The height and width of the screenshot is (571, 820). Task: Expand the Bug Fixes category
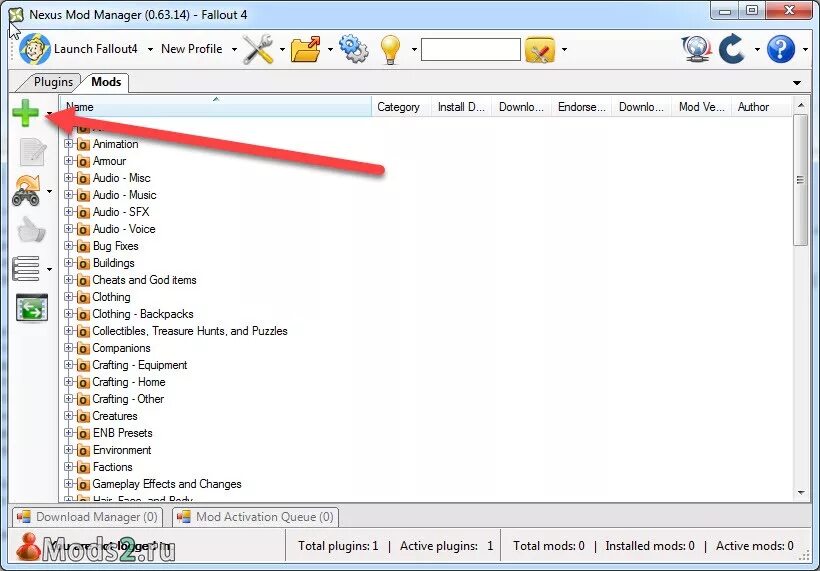tap(69, 246)
